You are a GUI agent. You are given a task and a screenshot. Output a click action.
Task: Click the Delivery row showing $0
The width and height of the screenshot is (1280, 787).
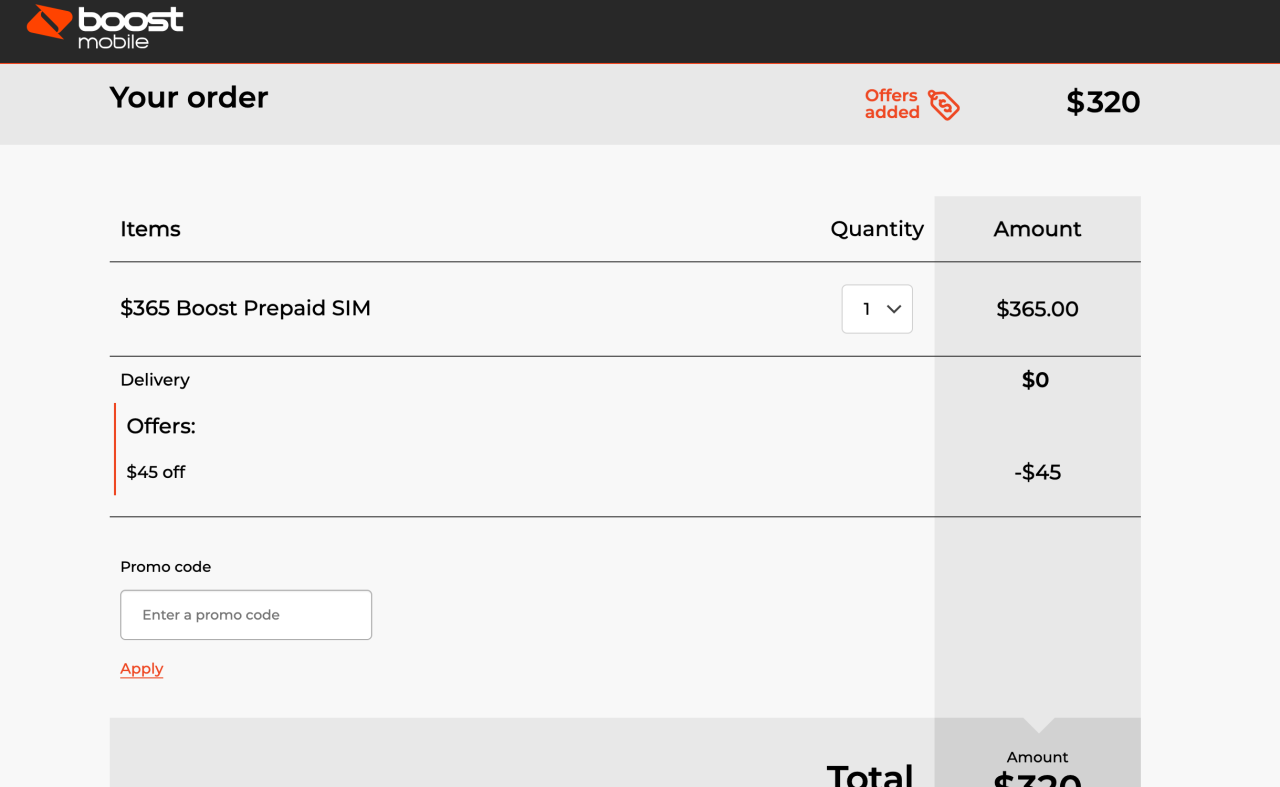coord(155,379)
